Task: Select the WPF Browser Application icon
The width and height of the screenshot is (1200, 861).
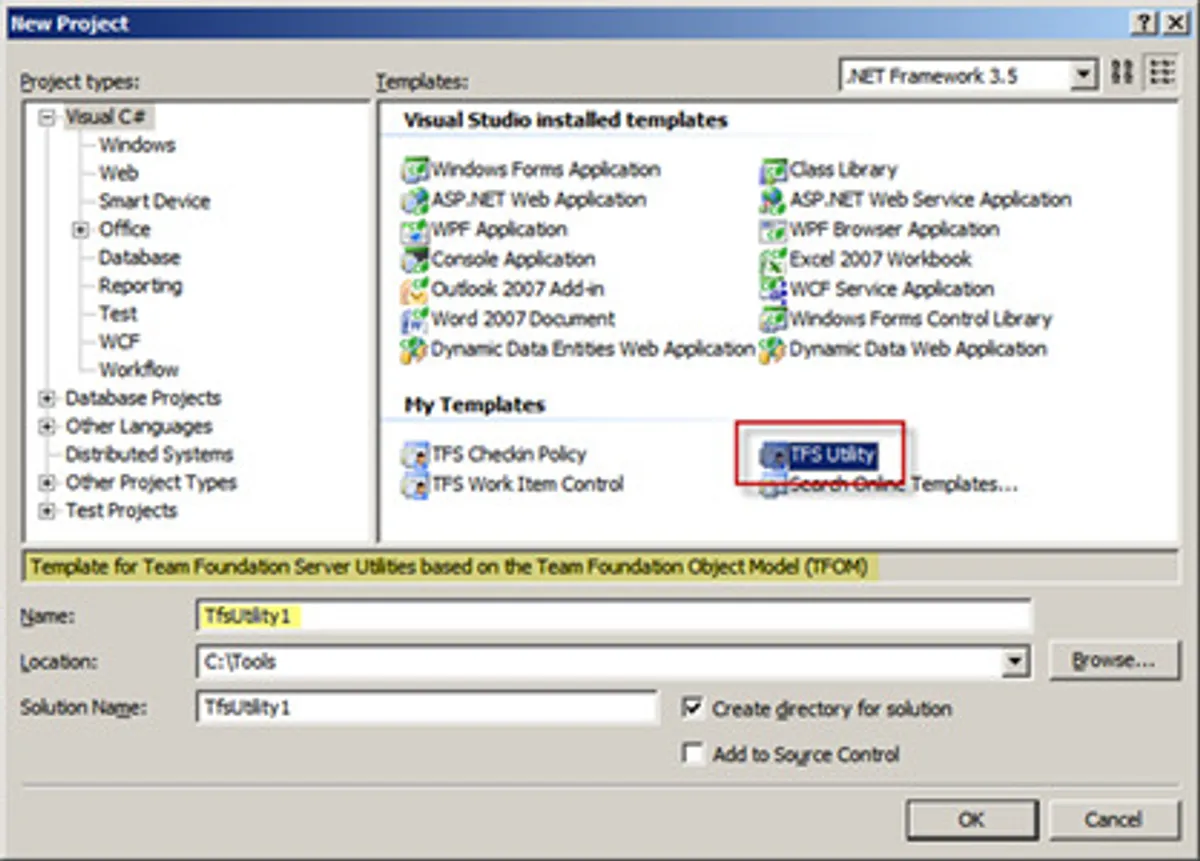Action: [x=773, y=230]
